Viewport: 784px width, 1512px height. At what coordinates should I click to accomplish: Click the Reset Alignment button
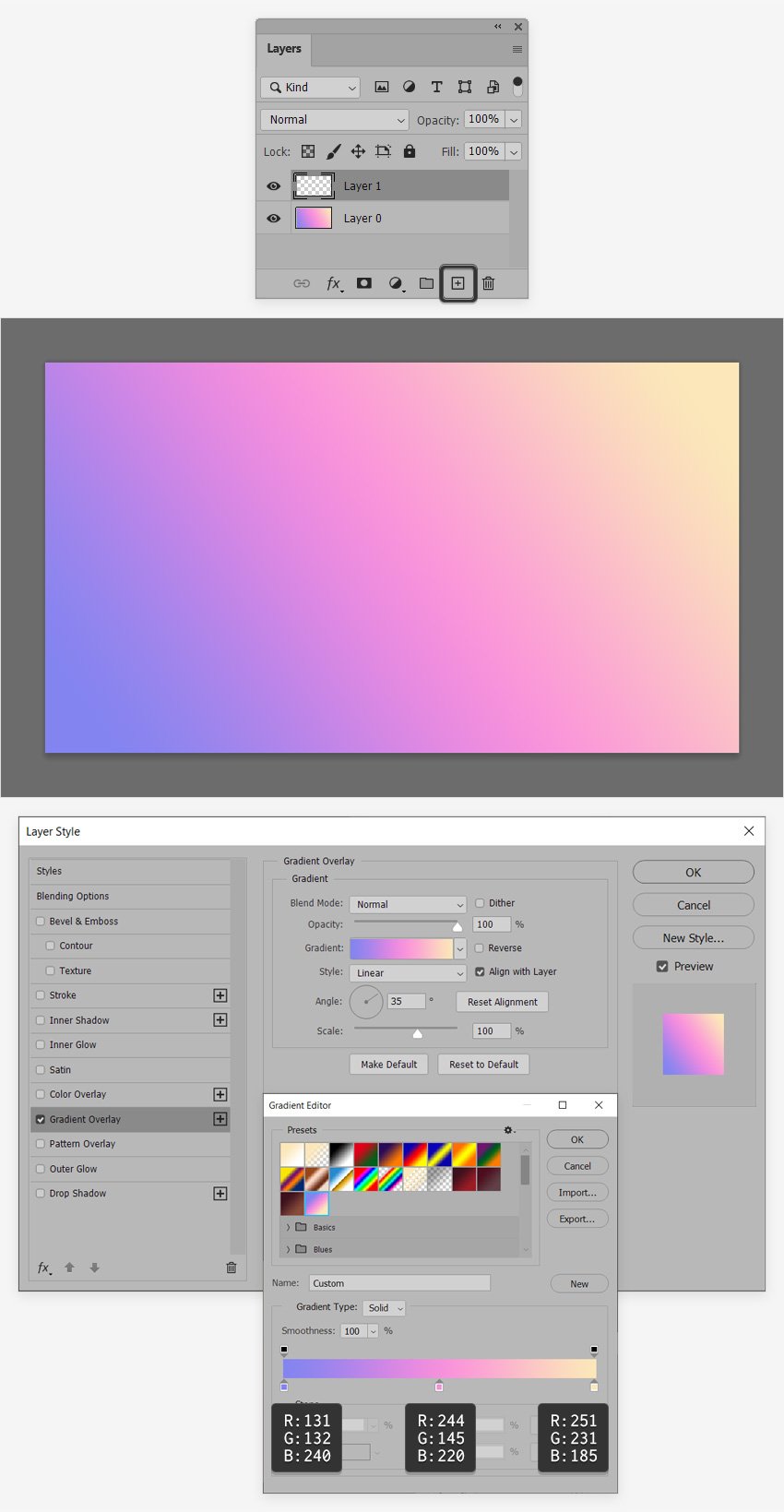[503, 1002]
